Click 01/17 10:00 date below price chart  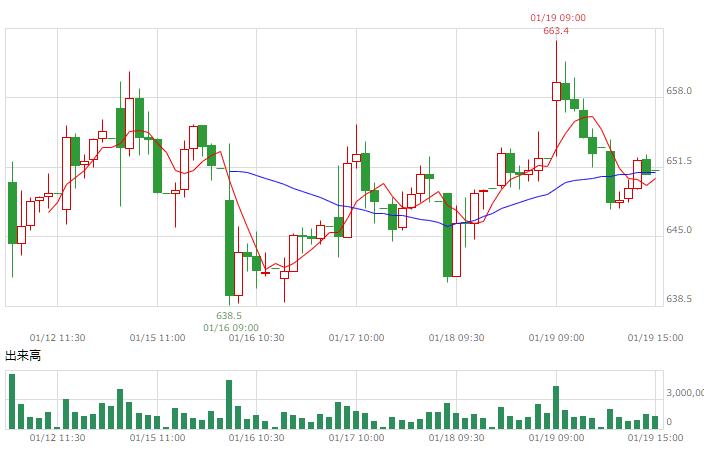[x=356, y=338]
